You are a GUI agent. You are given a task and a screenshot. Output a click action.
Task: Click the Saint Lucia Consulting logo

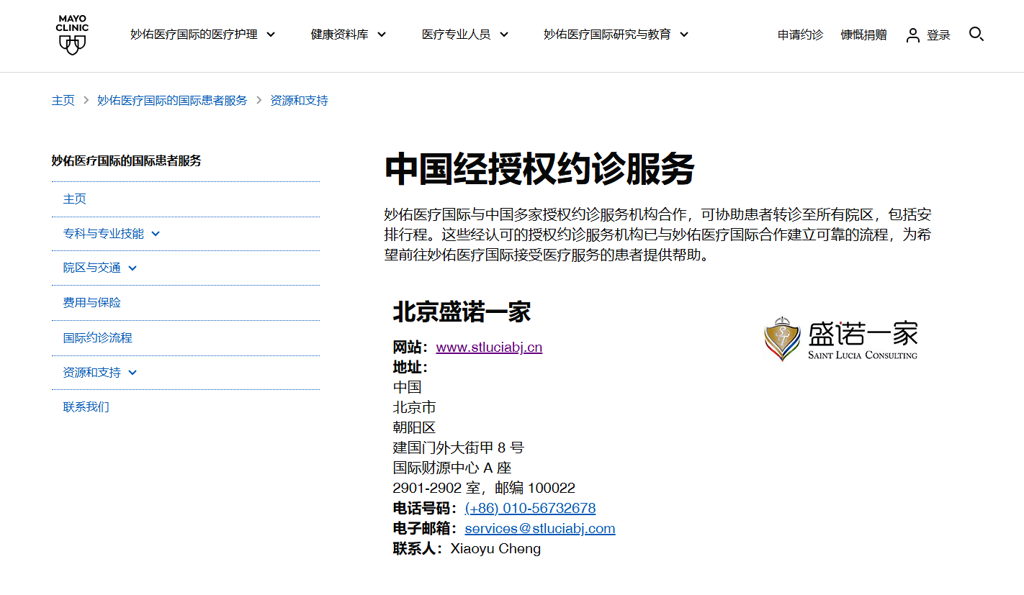[840, 338]
